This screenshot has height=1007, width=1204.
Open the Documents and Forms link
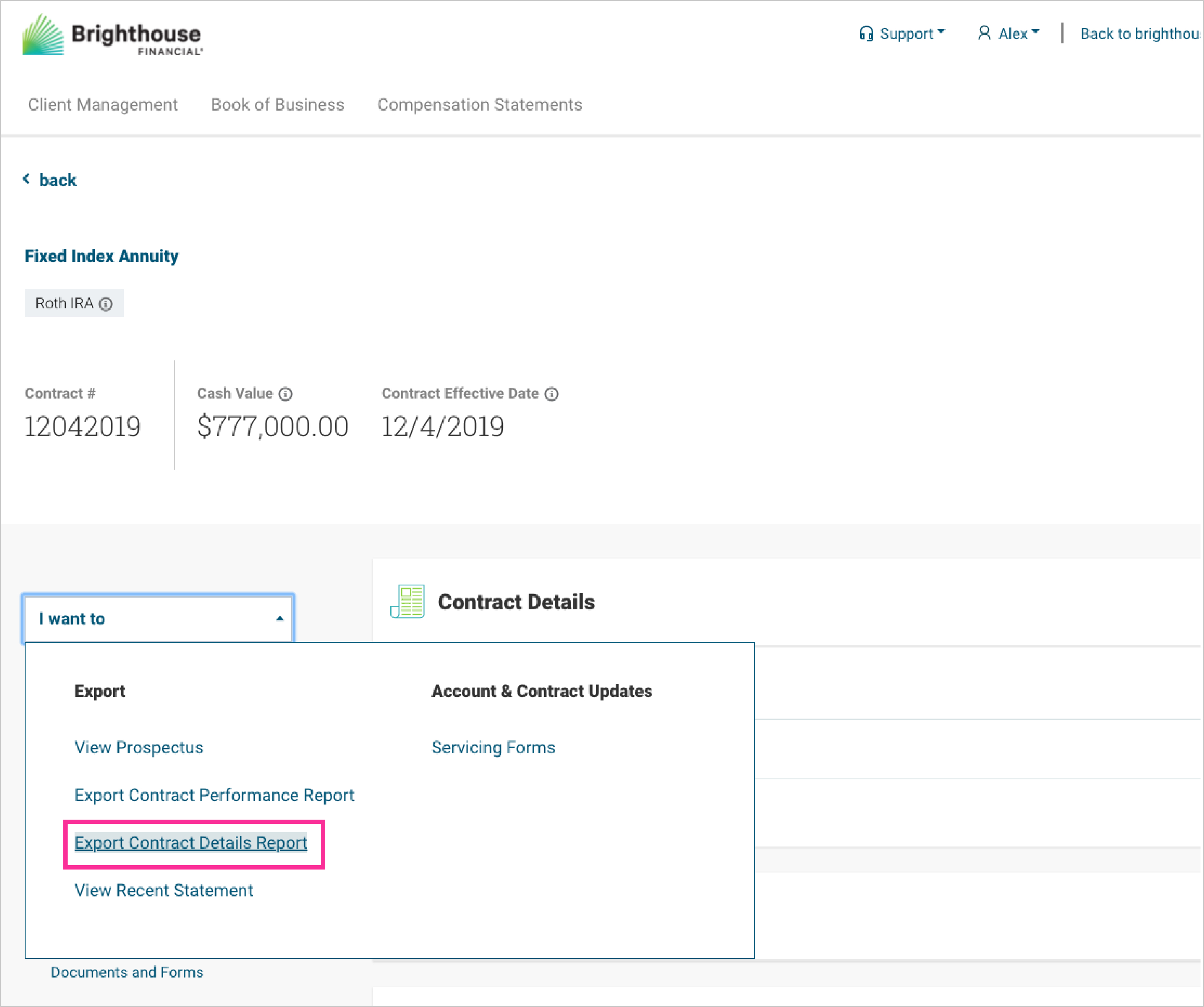(127, 972)
